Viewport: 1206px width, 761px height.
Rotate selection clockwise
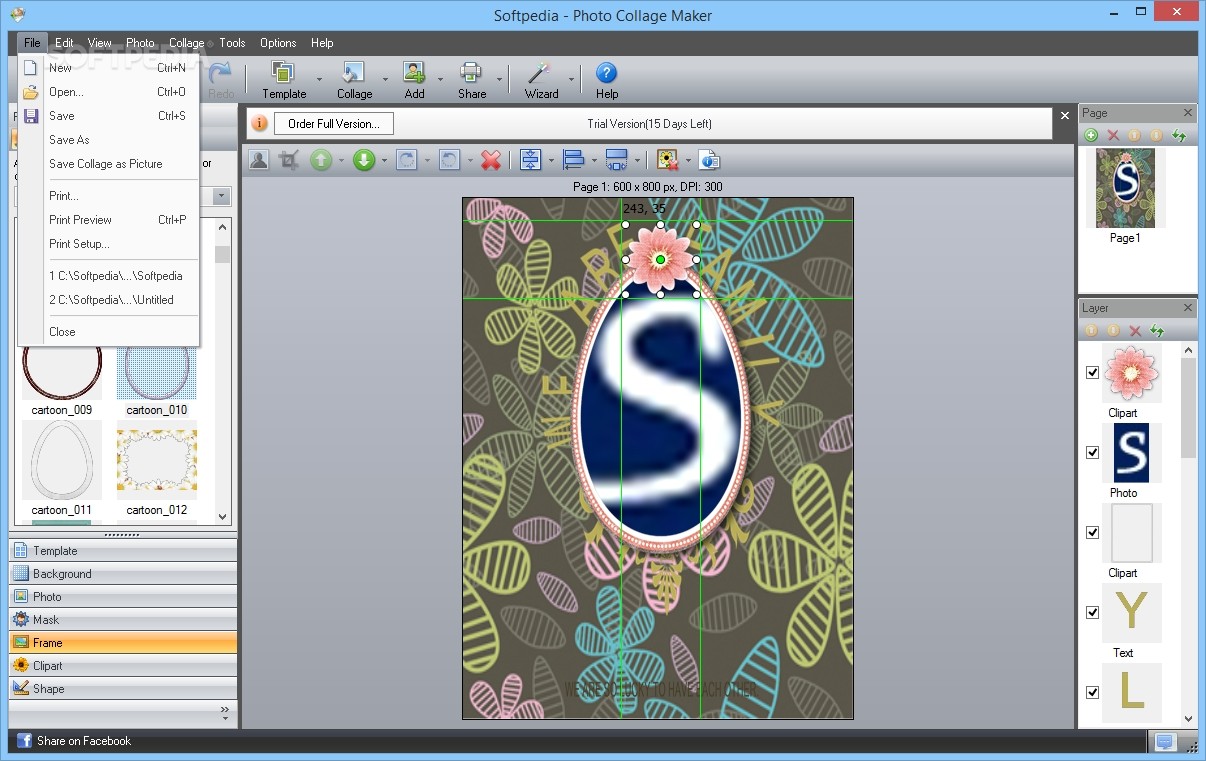406,160
